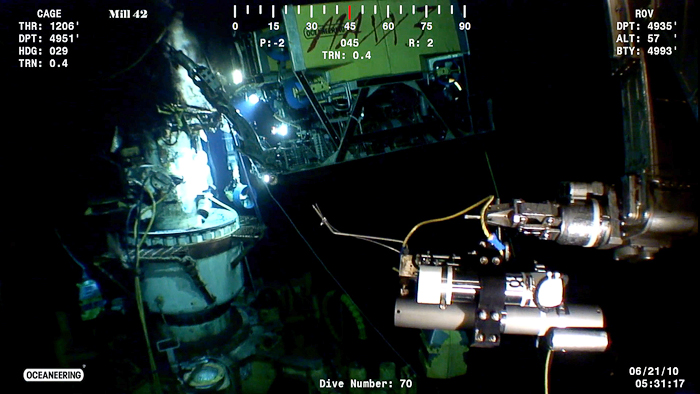The width and height of the screenshot is (700, 394).
Task: Click compass tape label '15'
Action: pos(273,26)
